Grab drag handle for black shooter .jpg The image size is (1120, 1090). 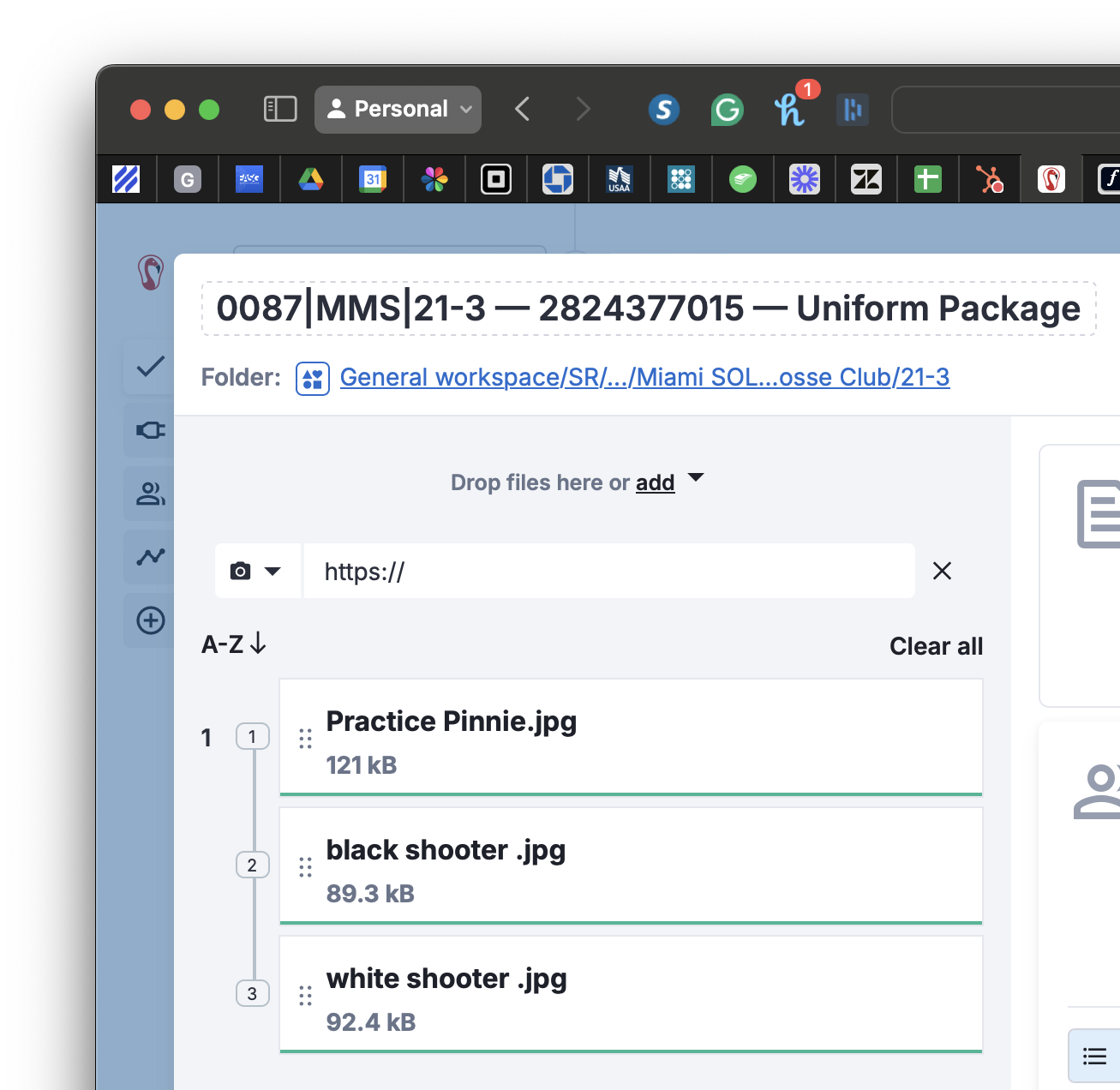[x=305, y=867]
